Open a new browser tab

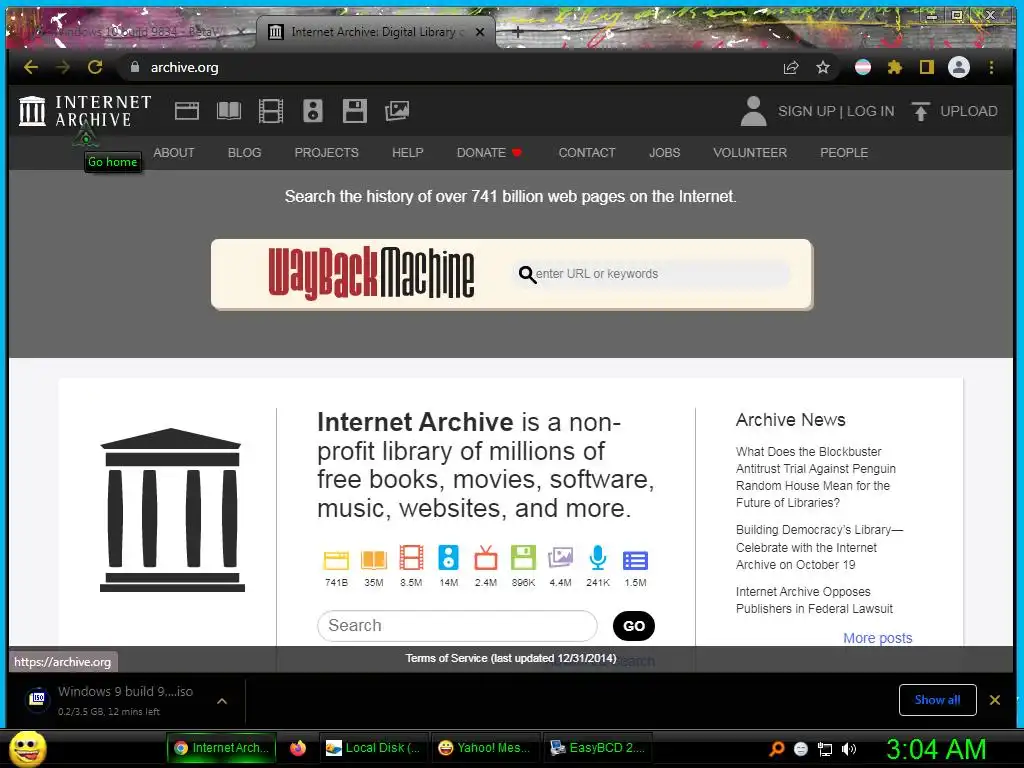tap(517, 31)
